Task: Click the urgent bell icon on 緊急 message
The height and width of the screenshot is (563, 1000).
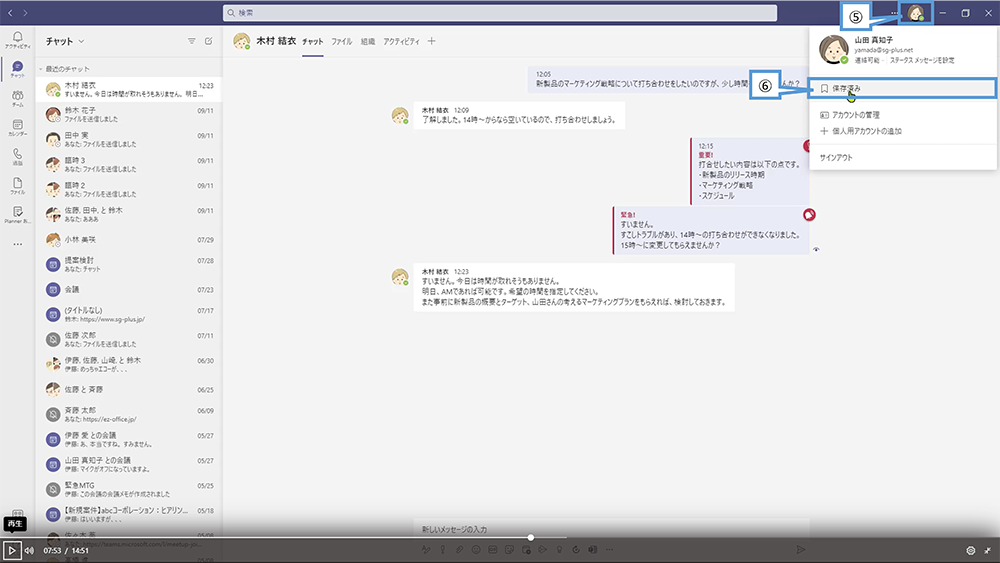Action: click(x=809, y=215)
